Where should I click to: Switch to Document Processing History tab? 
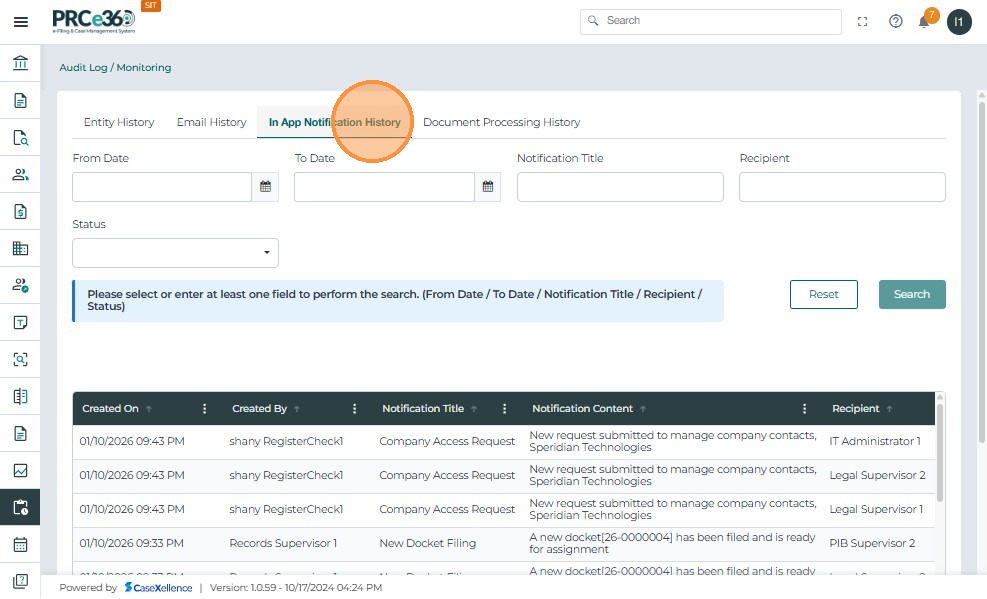tap(501, 122)
